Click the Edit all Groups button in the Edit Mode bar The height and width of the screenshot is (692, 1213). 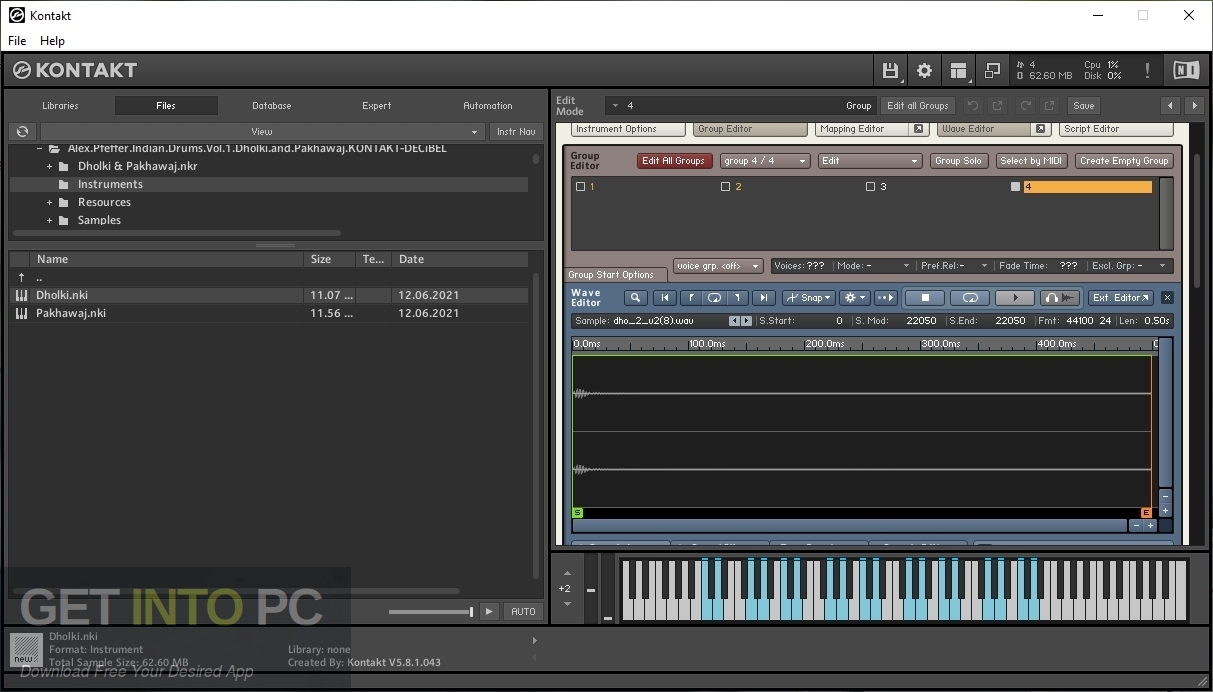click(917, 105)
